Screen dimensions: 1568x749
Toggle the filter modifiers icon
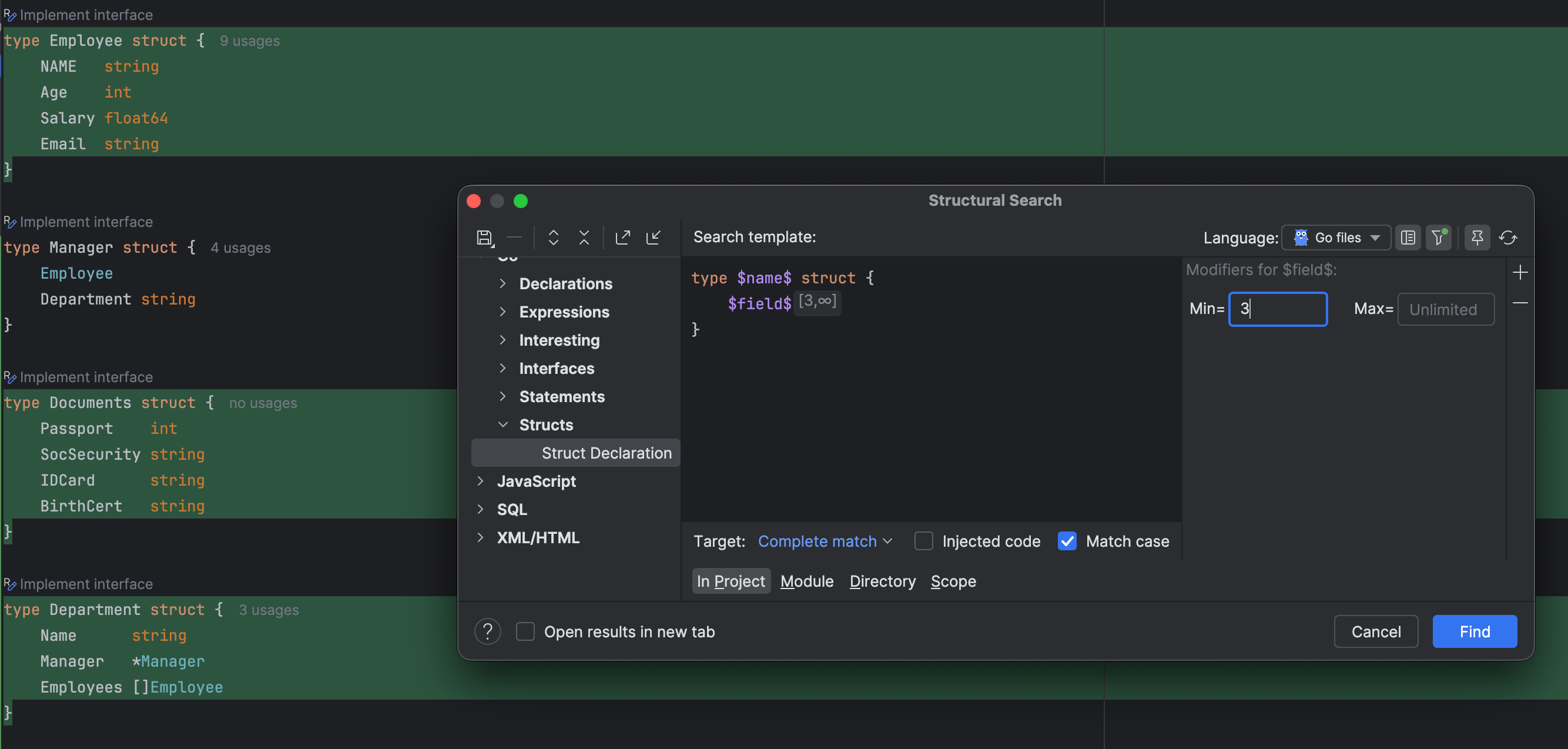point(1438,238)
